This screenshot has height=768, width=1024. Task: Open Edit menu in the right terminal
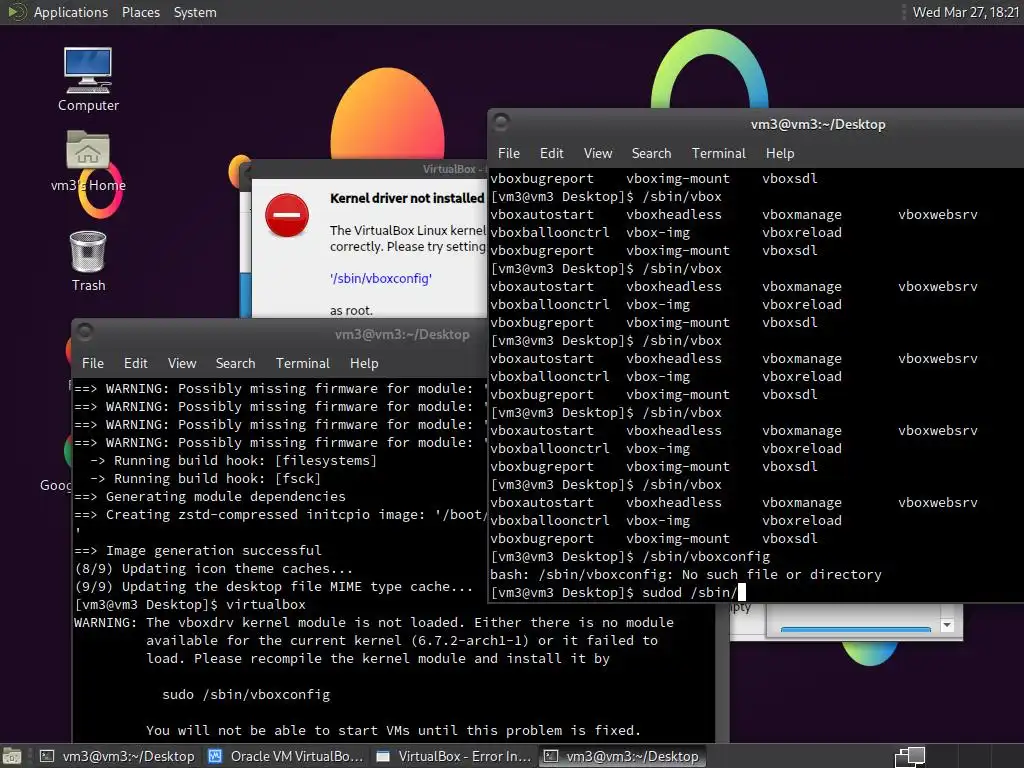(x=551, y=153)
